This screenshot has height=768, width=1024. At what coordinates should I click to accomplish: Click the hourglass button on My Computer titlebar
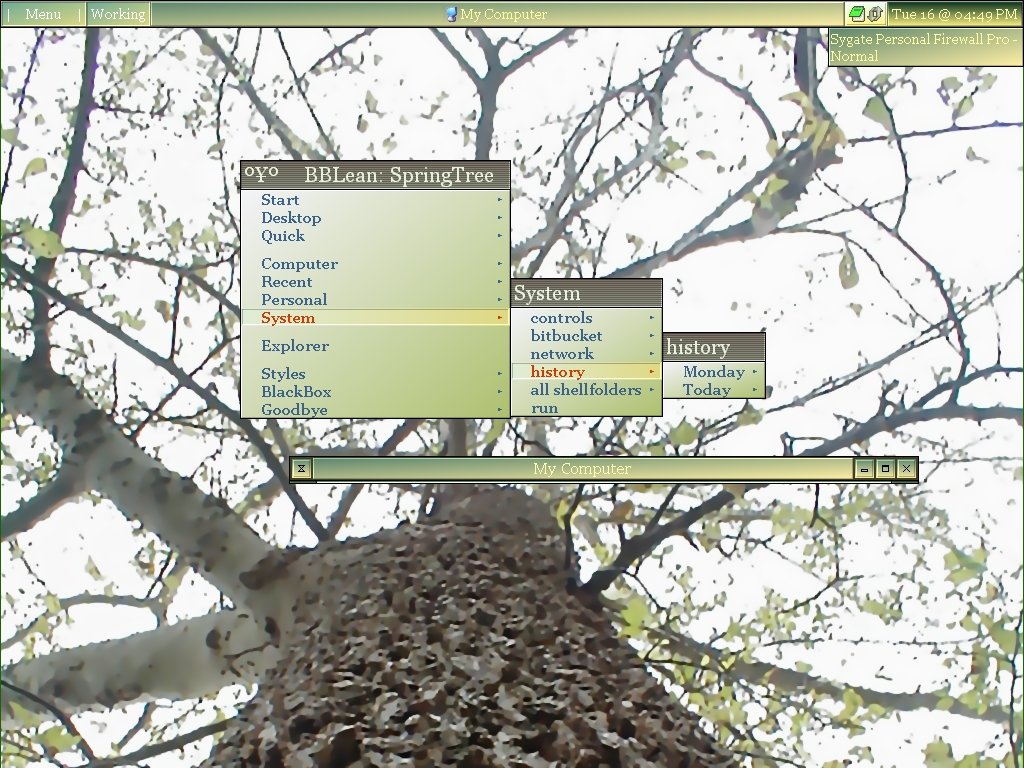(x=301, y=468)
